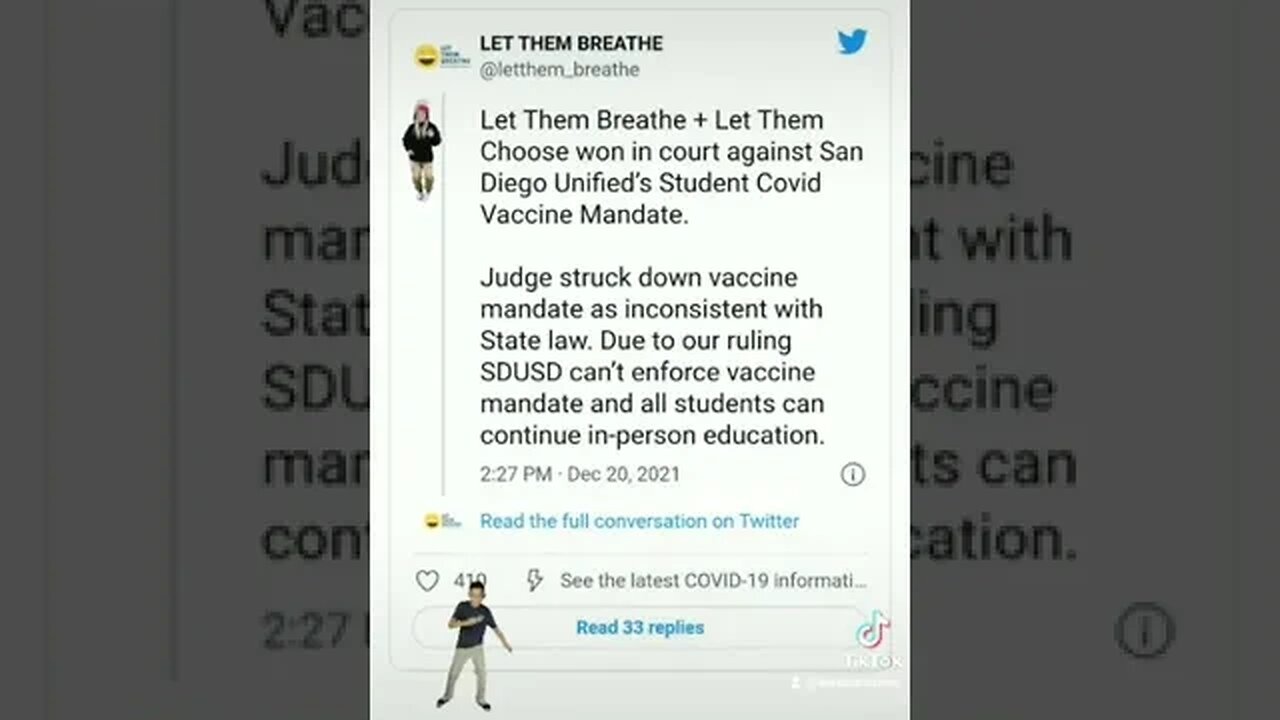Click the Read 33 replies button
Screen dimensions: 1280x720
coord(640,628)
